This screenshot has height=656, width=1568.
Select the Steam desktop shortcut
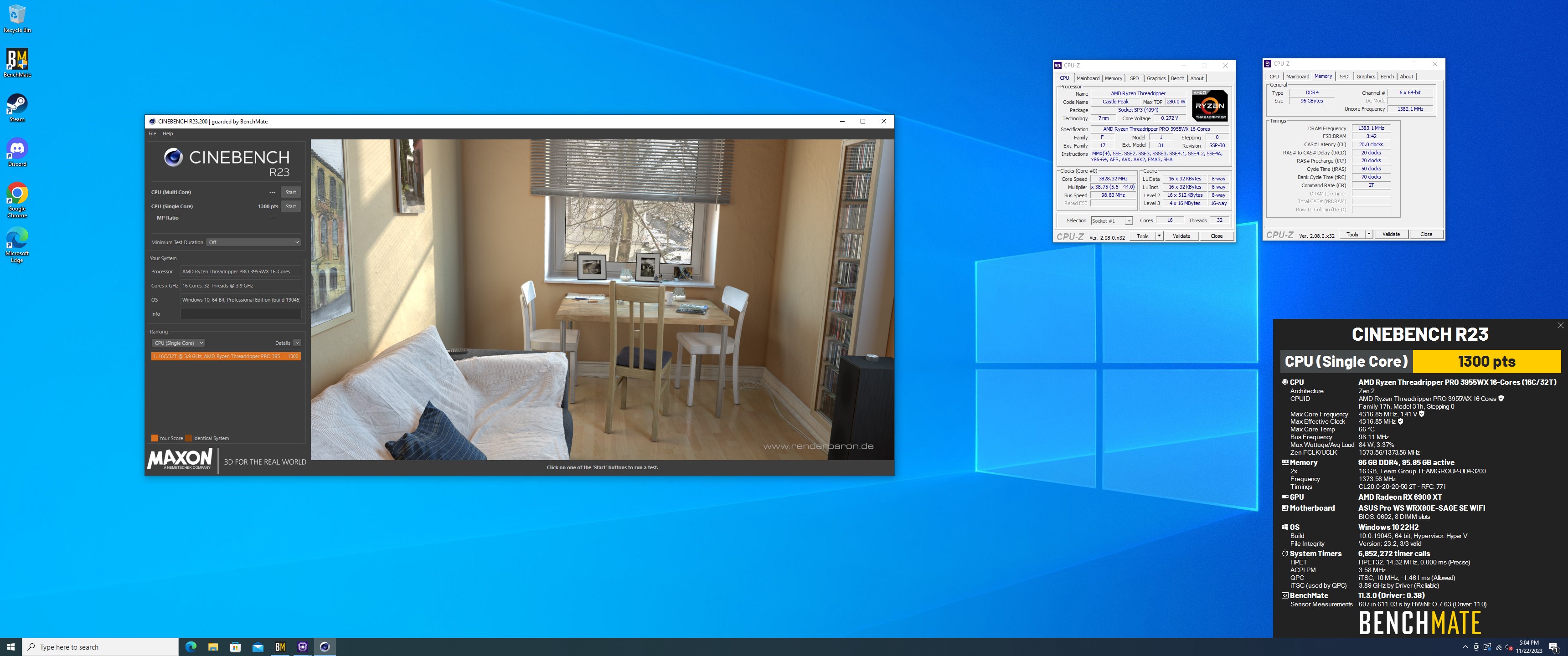[x=17, y=108]
